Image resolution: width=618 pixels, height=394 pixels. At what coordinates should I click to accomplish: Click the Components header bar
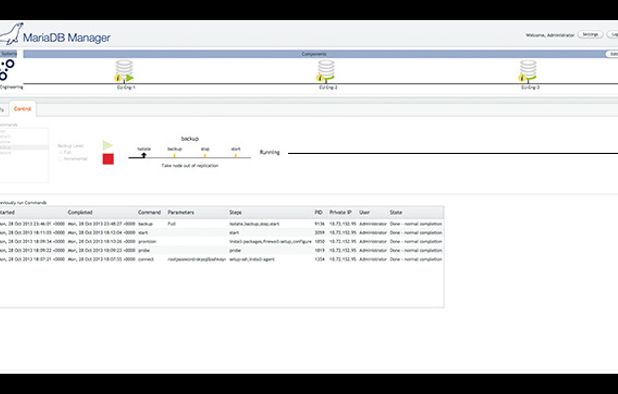click(314, 54)
